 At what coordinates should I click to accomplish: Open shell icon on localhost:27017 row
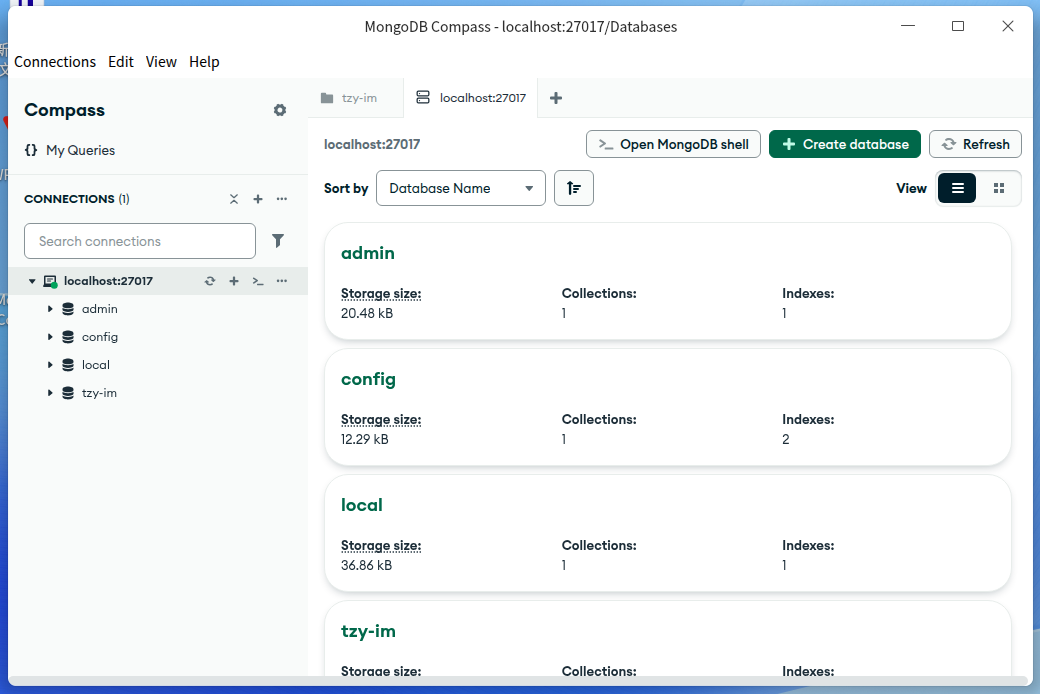point(258,281)
